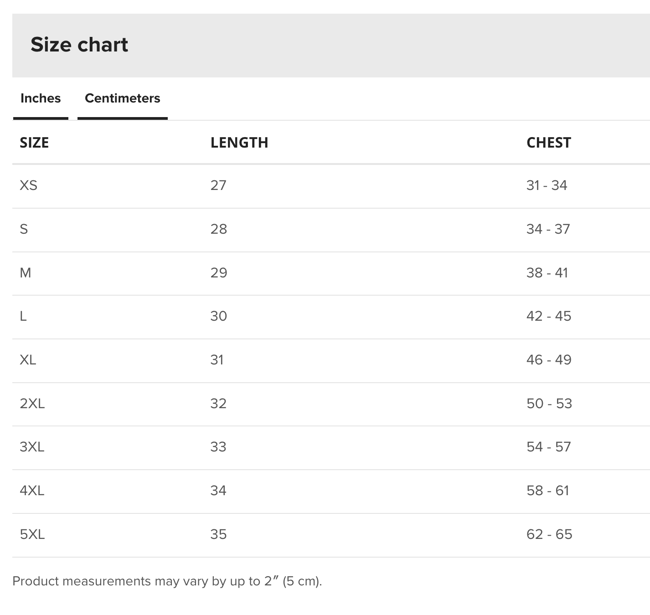The width and height of the screenshot is (650, 615).
Task: Click the SIZE column header
Action: 34,142
